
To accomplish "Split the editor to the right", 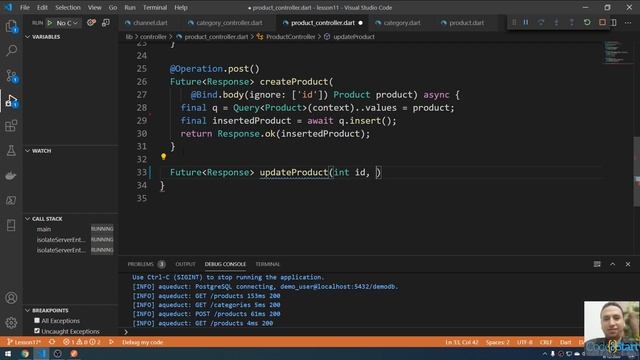I will click(614, 22).
